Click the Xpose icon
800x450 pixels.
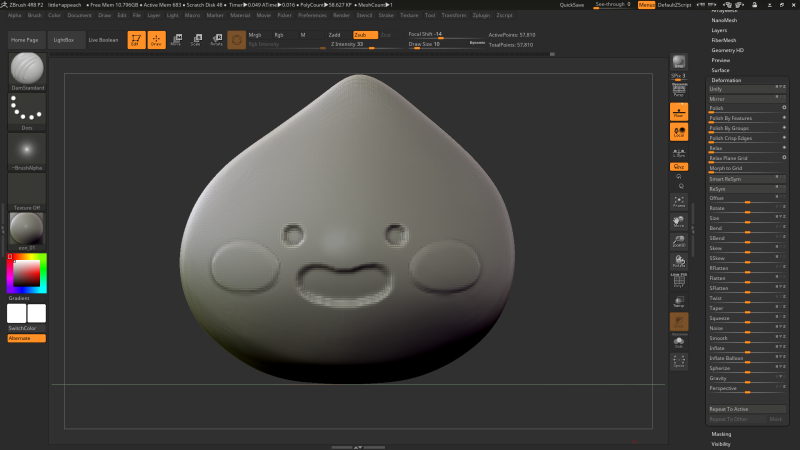[679, 361]
